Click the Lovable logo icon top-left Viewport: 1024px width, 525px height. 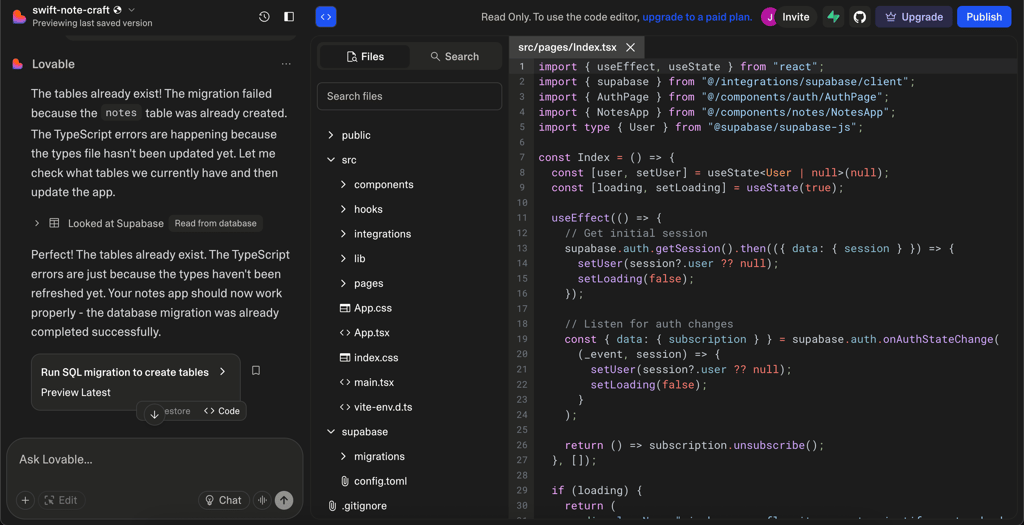click(x=19, y=17)
